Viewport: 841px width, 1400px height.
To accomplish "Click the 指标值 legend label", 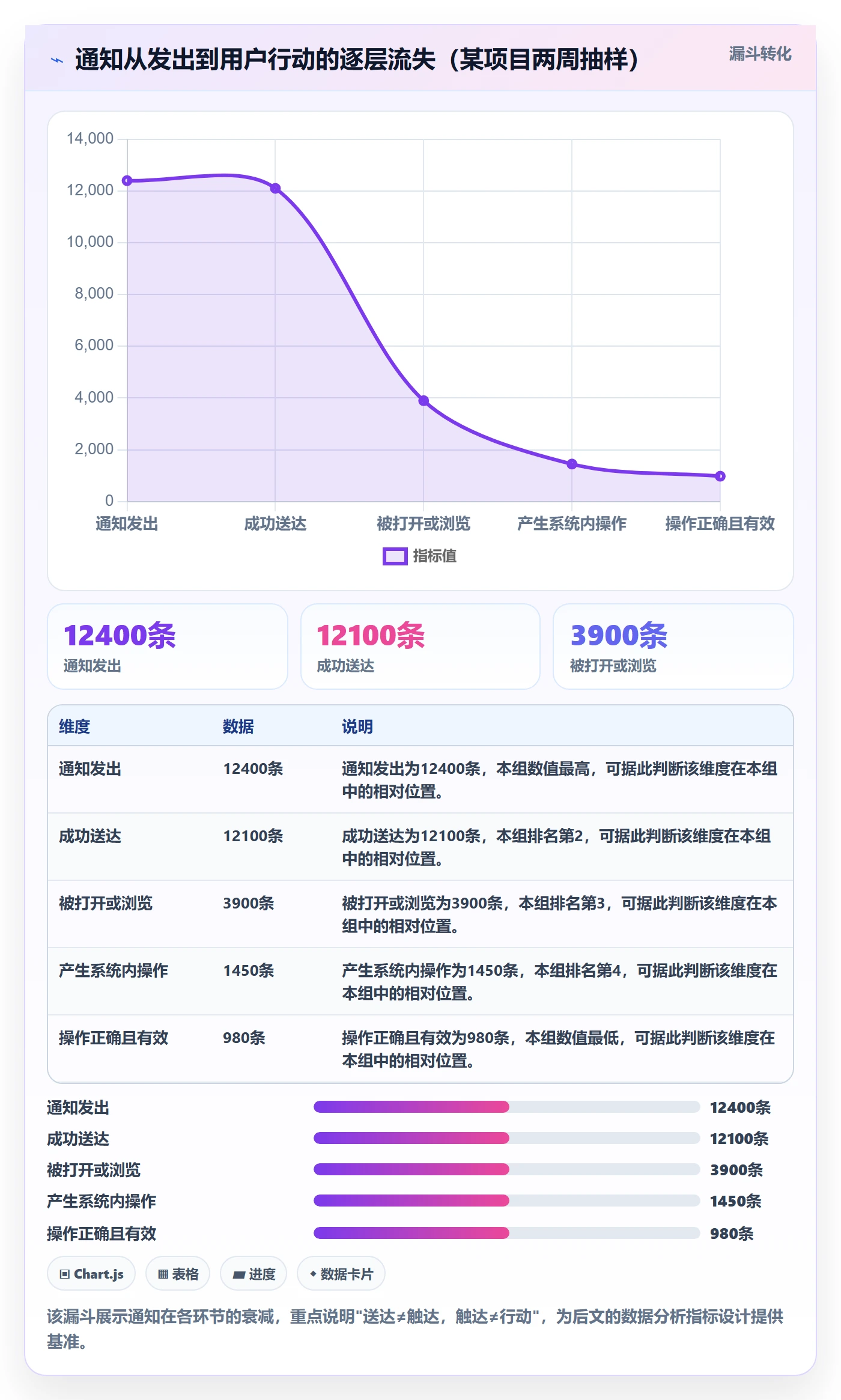I will (435, 556).
